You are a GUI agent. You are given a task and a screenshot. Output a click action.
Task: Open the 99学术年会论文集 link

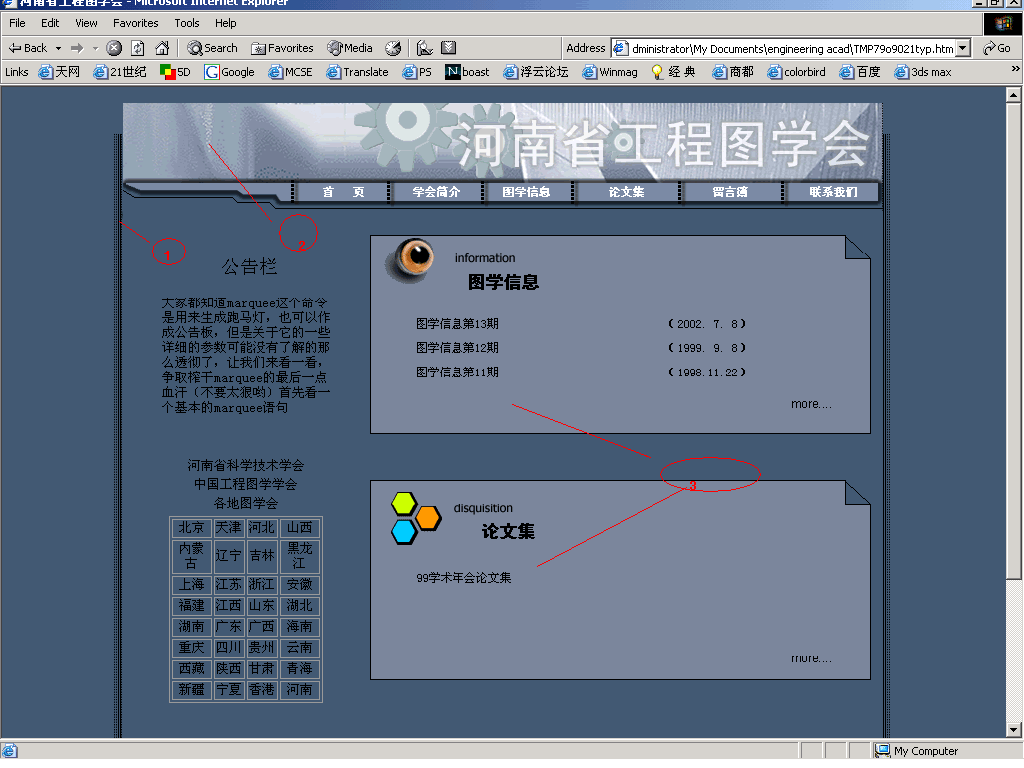coord(463,578)
